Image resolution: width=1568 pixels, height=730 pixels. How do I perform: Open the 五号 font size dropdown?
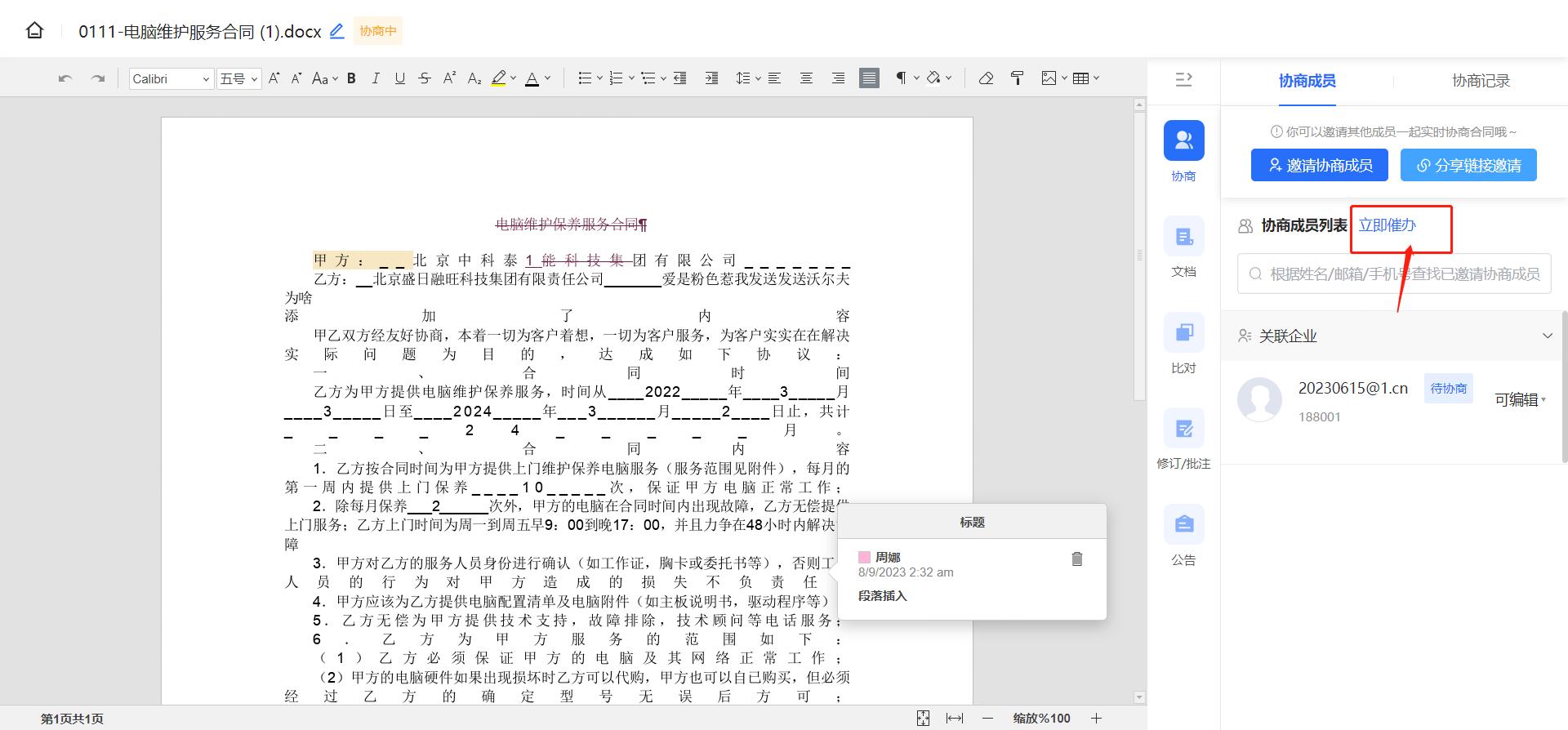click(238, 78)
